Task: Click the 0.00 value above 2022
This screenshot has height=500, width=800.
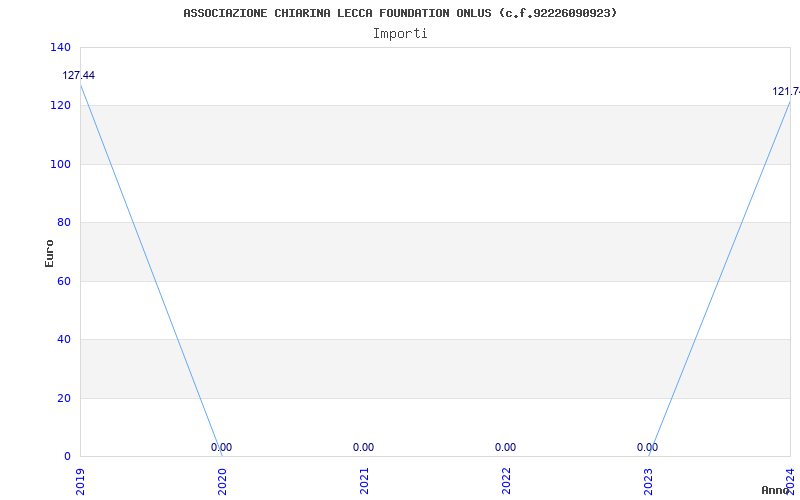Action: pos(505,447)
